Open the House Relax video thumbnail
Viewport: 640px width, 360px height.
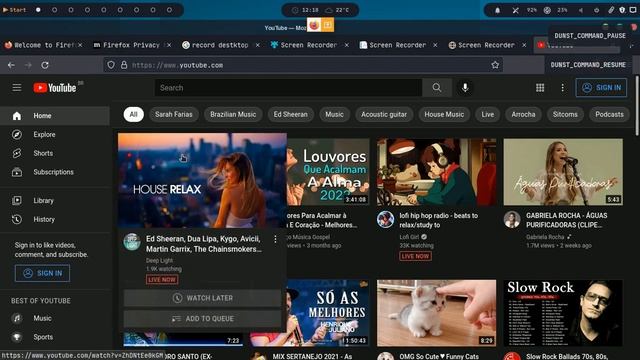coord(202,180)
